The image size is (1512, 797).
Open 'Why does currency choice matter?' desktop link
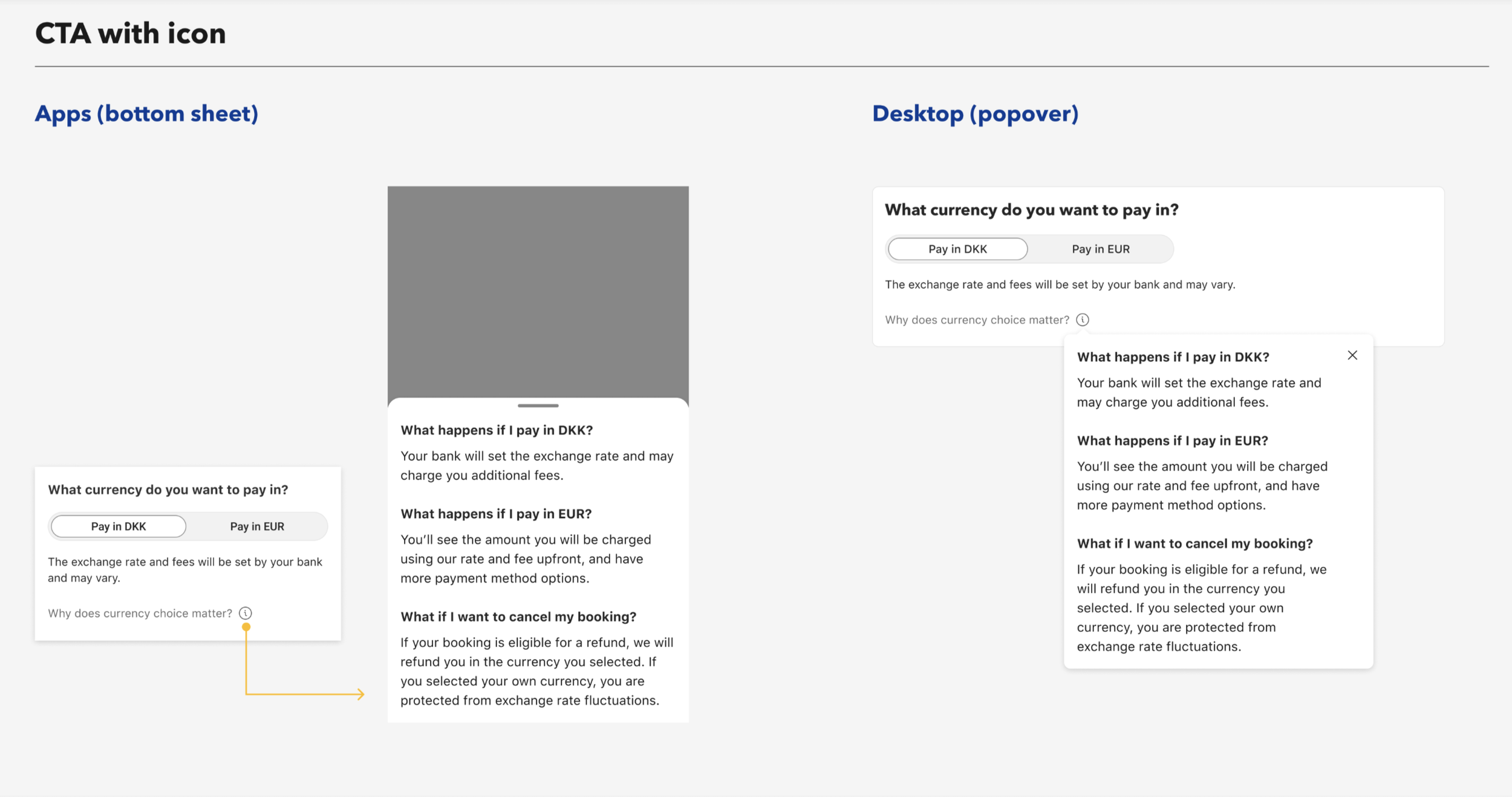point(977,320)
